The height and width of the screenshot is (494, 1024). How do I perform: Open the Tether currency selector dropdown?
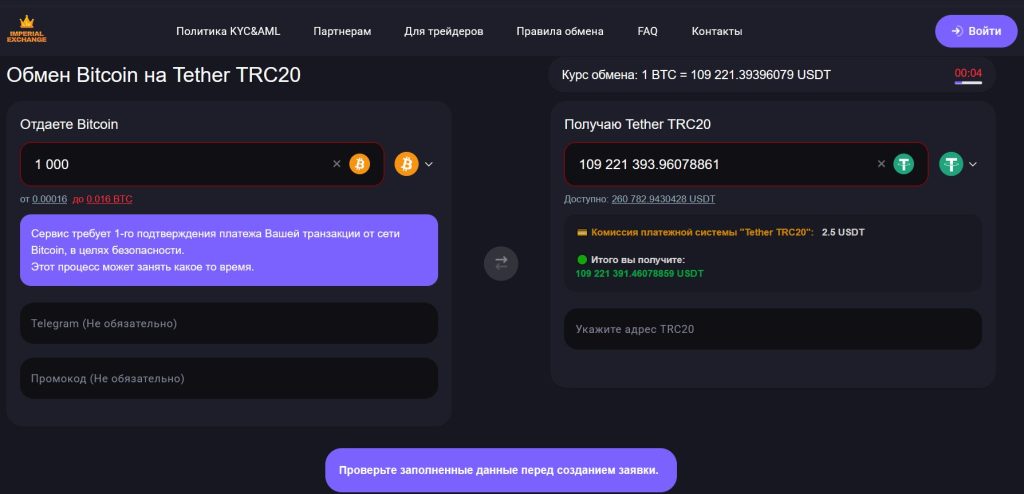pos(960,164)
